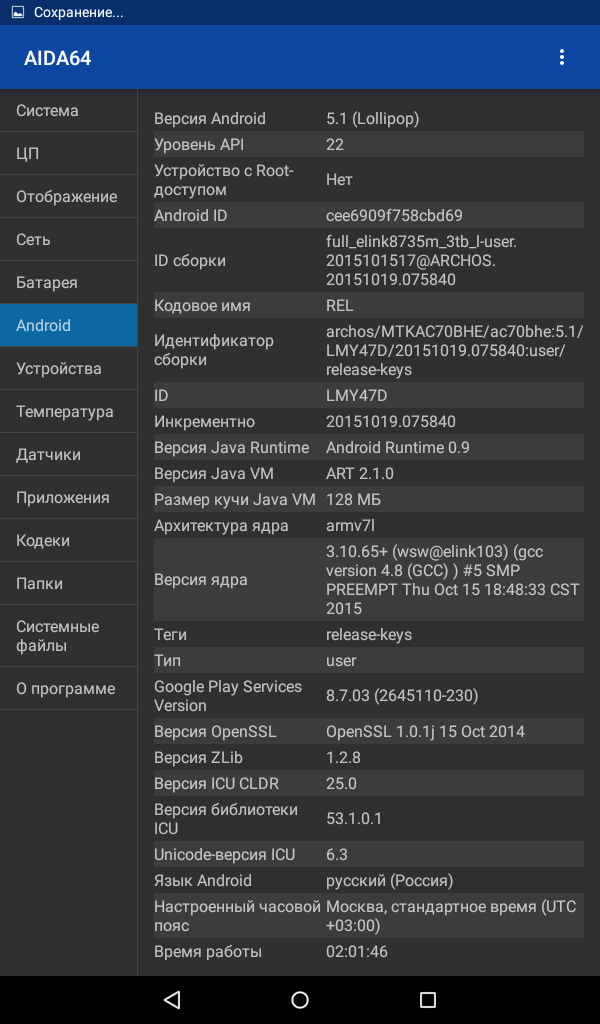Tap the Android back navigation button
This screenshot has width=600, height=1024.
172,999
